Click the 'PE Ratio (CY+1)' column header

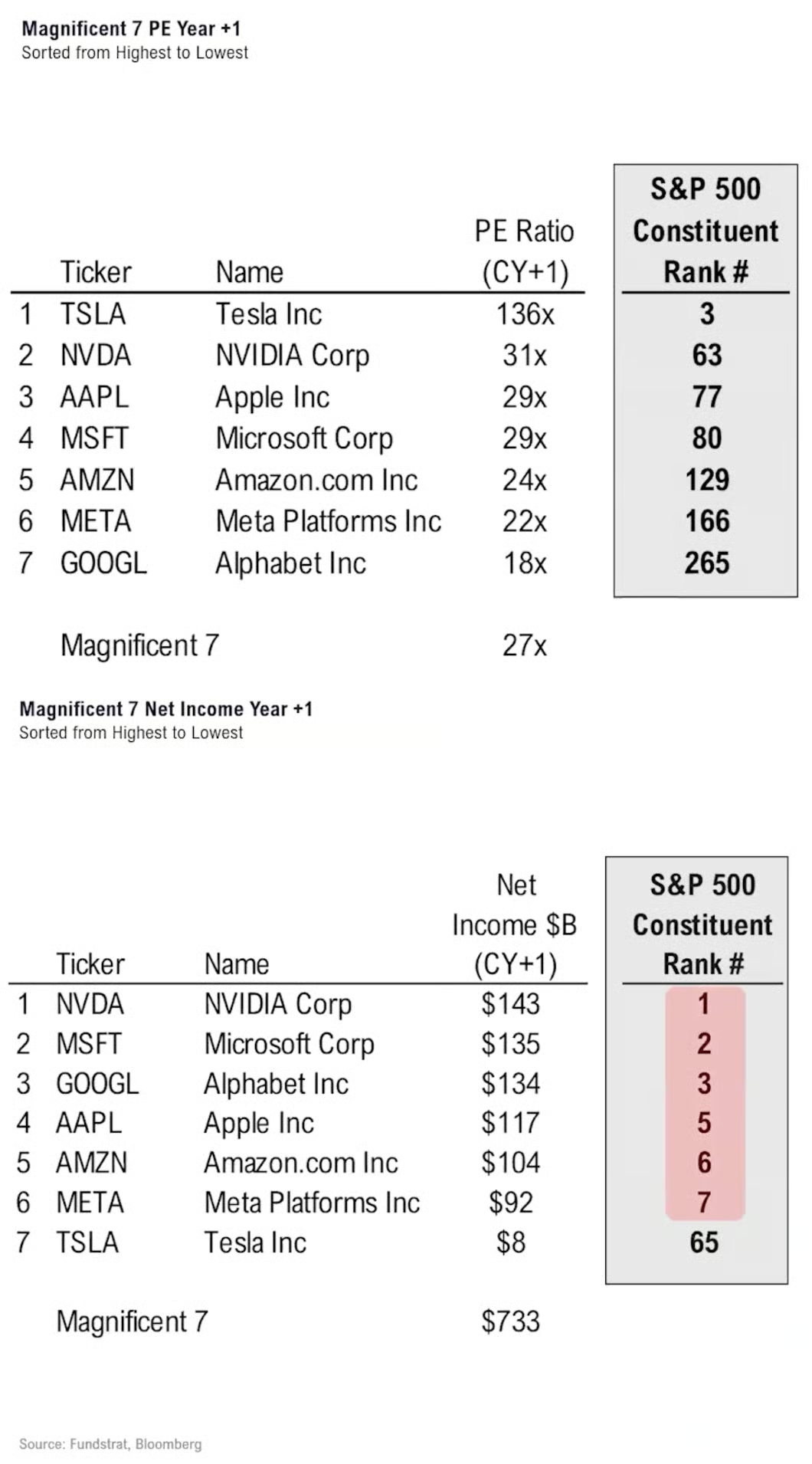[525, 251]
